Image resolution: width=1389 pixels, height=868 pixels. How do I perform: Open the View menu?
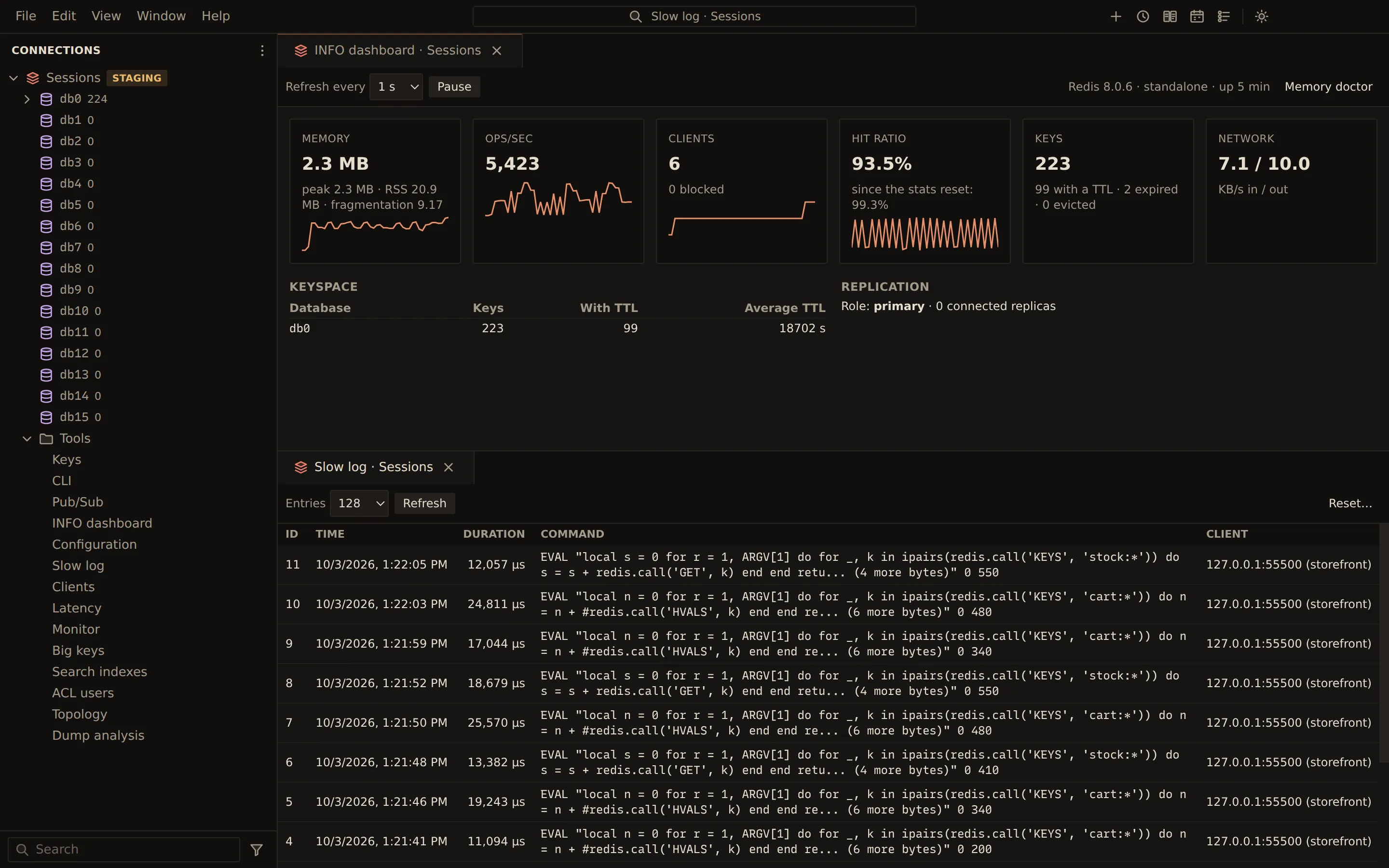[x=106, y=16]
